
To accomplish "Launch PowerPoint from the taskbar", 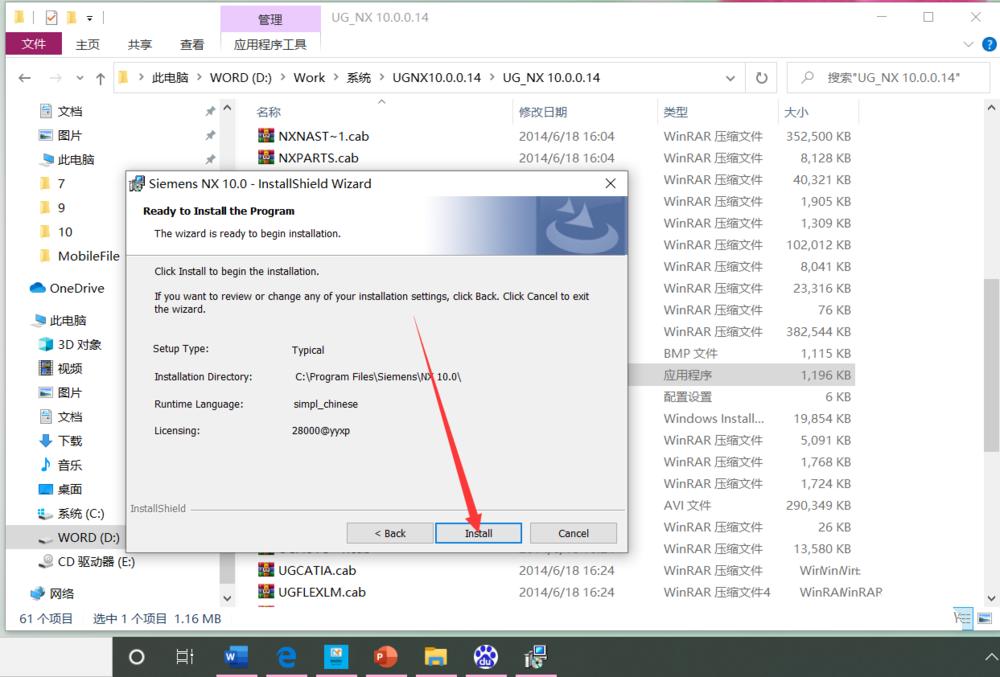I will pyautogui.click(x=386, y=657).
